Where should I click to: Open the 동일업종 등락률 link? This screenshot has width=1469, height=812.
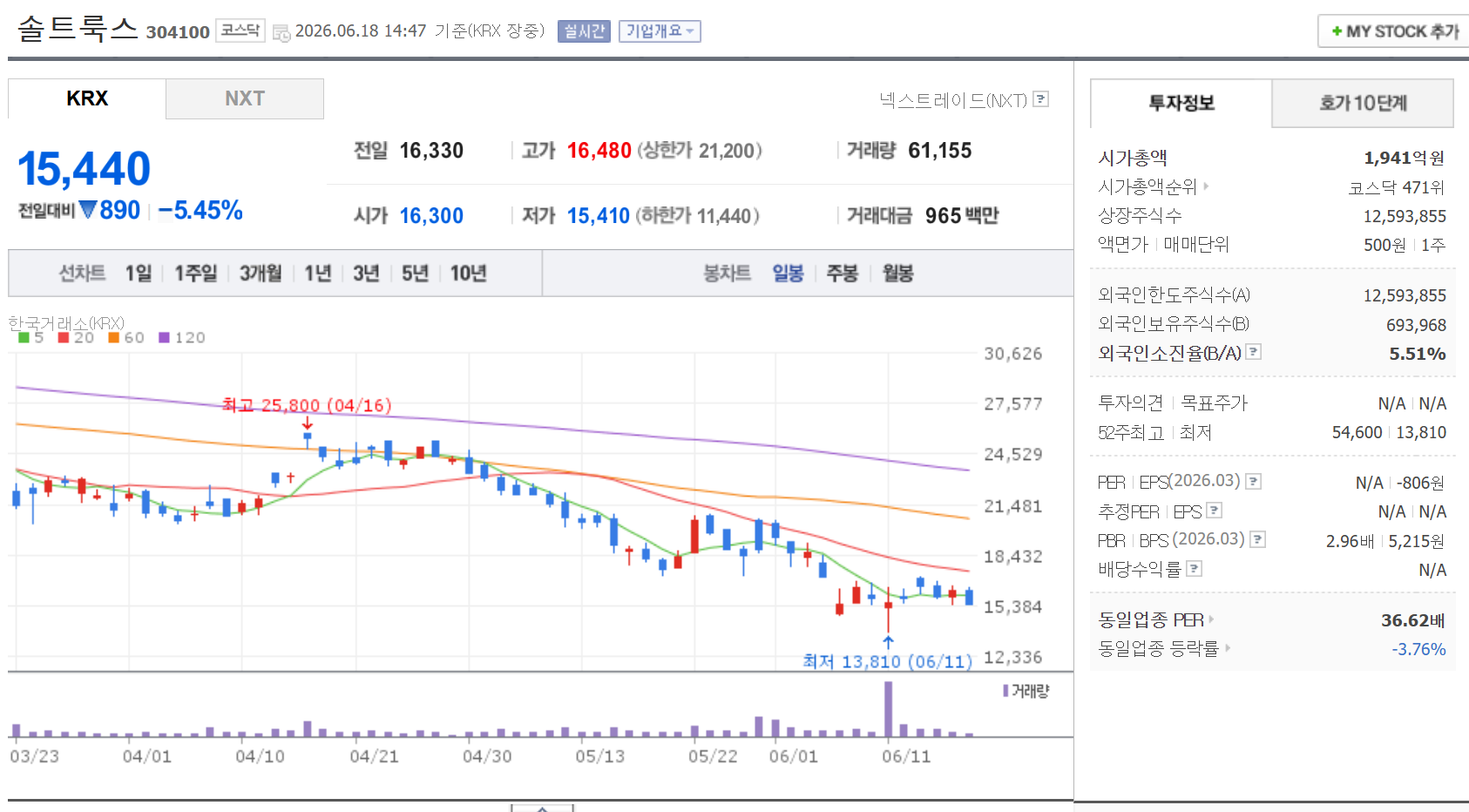point(1159,648)
